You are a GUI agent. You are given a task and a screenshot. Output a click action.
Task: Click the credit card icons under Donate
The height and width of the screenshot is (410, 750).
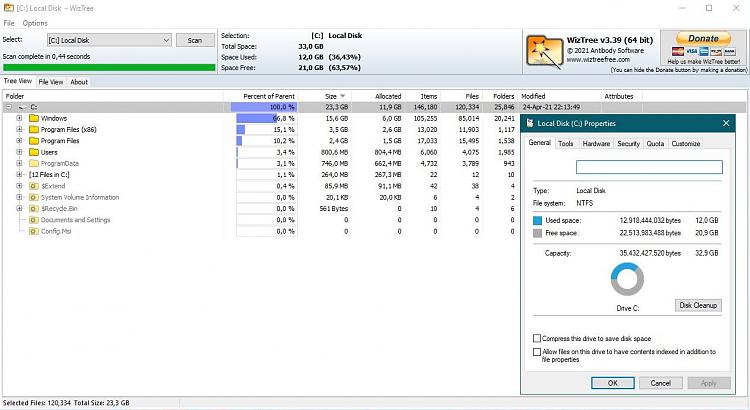tap(703, 52)
